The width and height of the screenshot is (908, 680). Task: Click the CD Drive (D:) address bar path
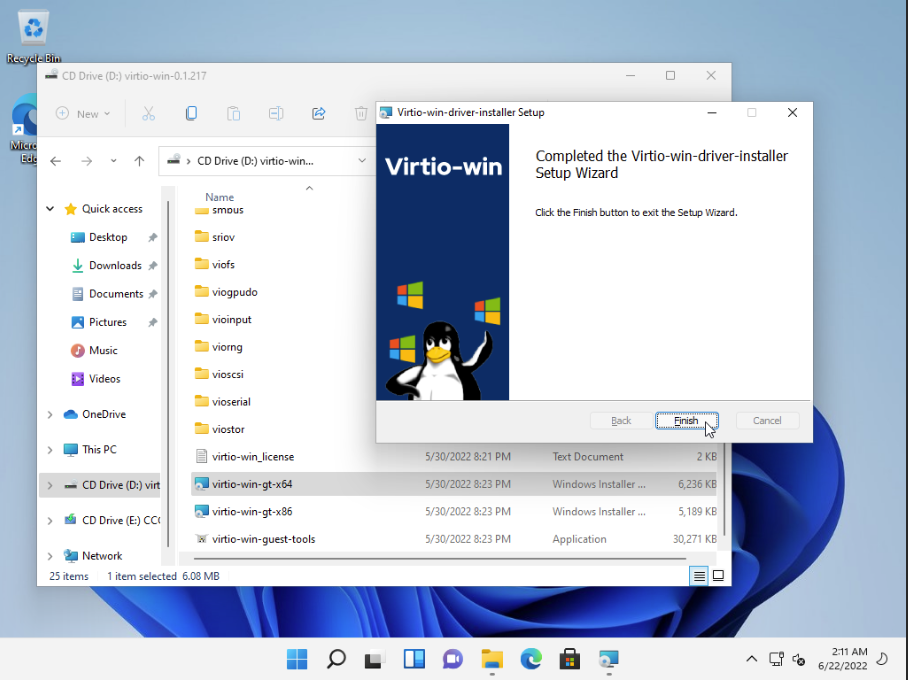click(255, 161)
